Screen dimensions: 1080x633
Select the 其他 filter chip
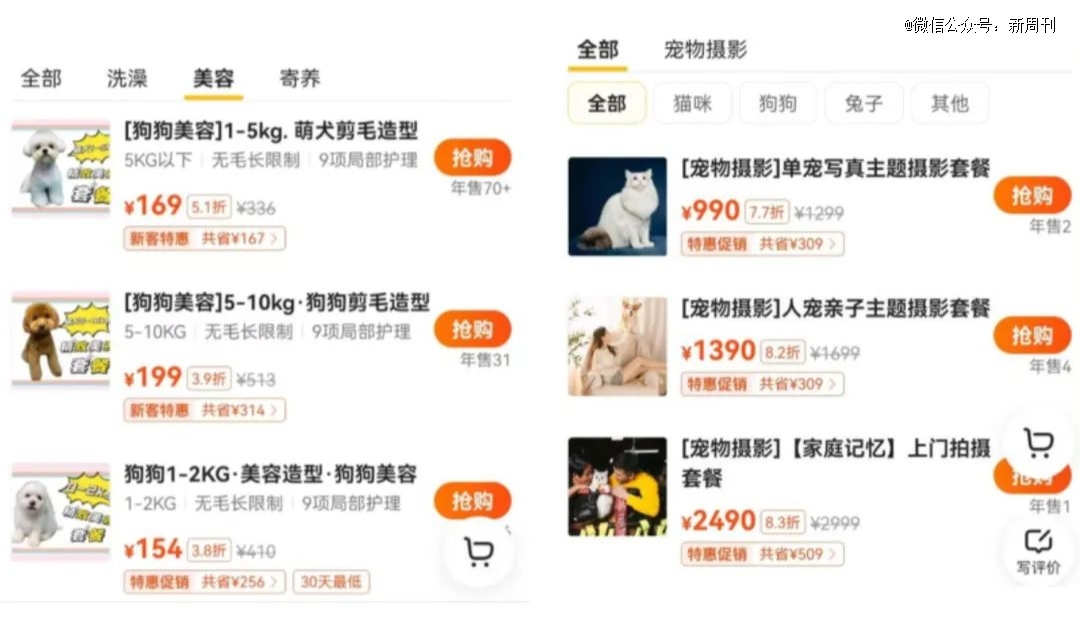point(950,103)
